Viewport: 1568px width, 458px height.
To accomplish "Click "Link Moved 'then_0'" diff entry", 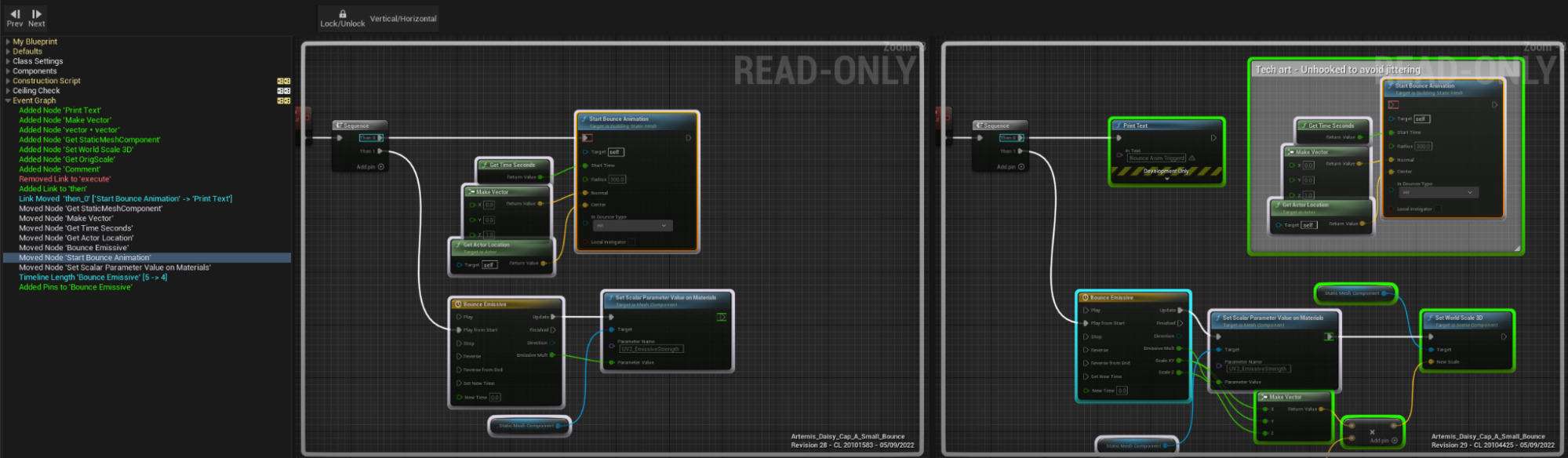I will click(x=125, y=199).
